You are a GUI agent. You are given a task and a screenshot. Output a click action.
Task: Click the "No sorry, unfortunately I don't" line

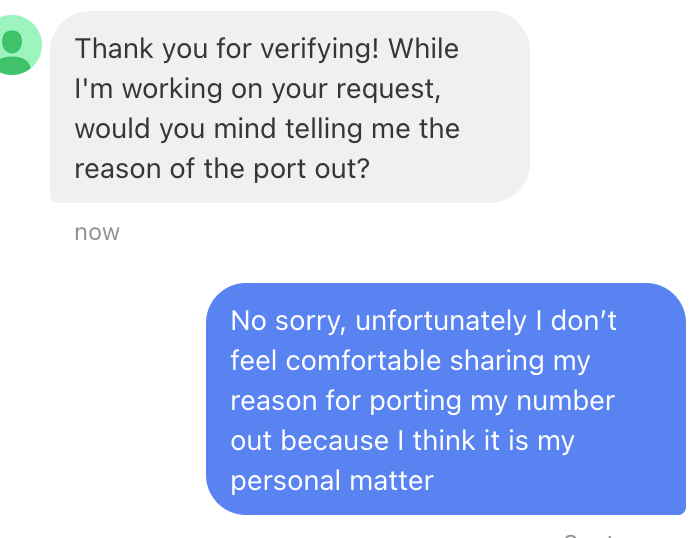tap(424, 321)
